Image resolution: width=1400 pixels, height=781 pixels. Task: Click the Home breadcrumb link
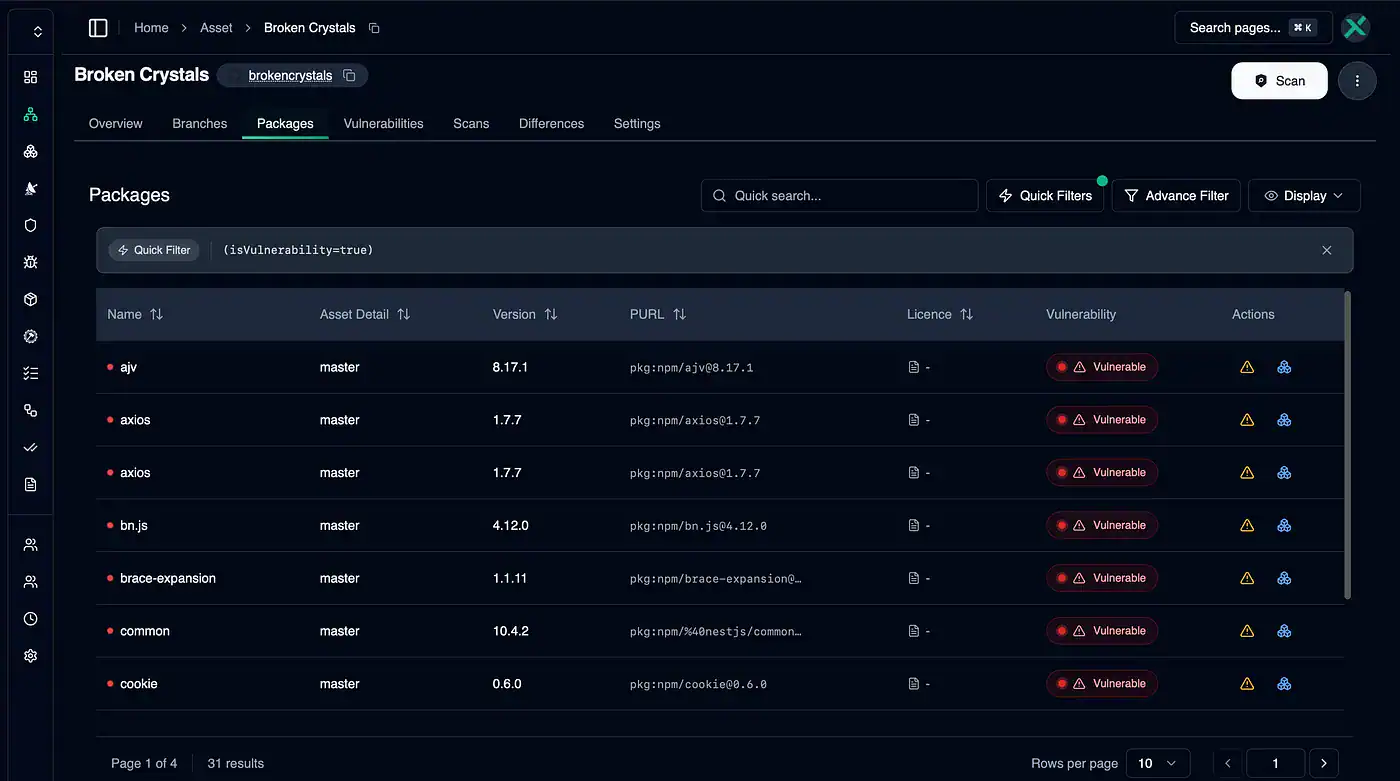[x=151, y=28]
